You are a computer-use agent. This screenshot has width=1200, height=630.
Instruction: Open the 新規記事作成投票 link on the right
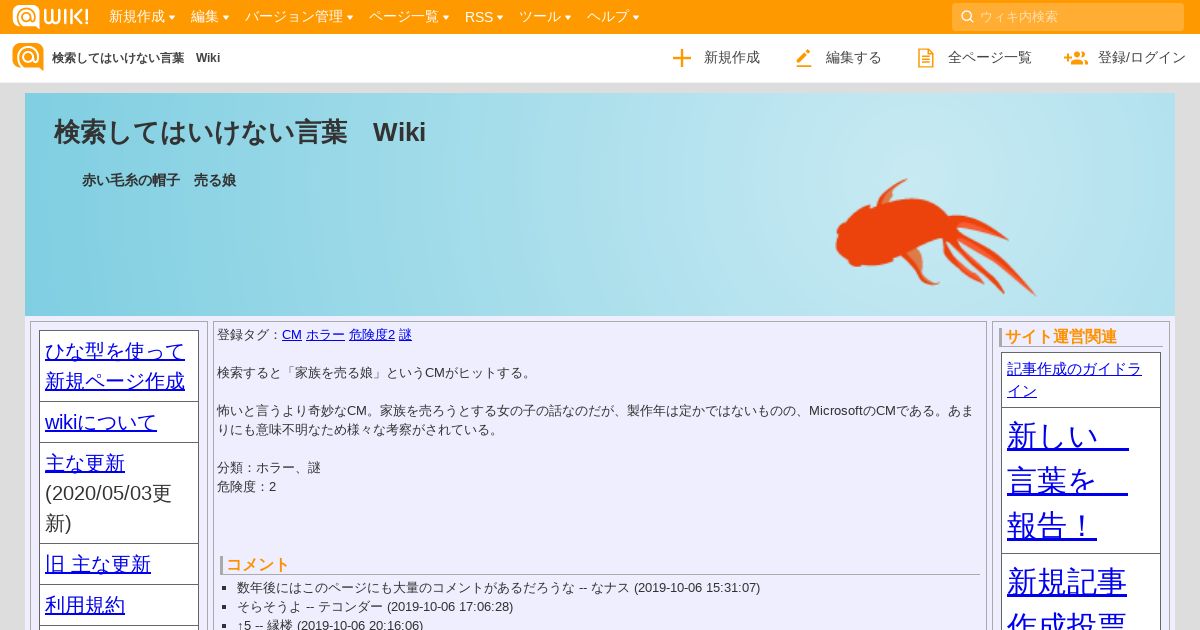point(1067,598)
